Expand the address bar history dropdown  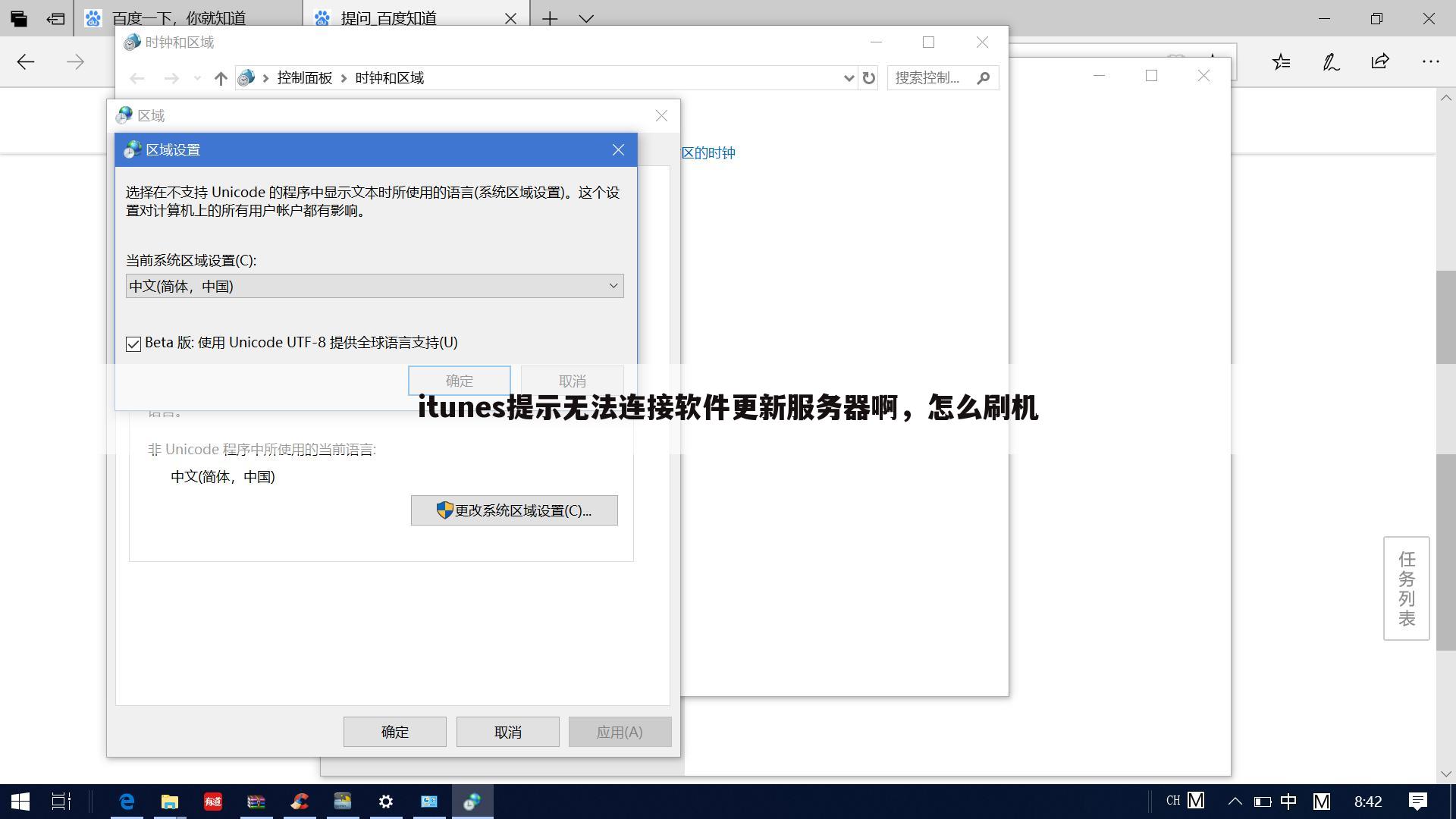point(849,78)
